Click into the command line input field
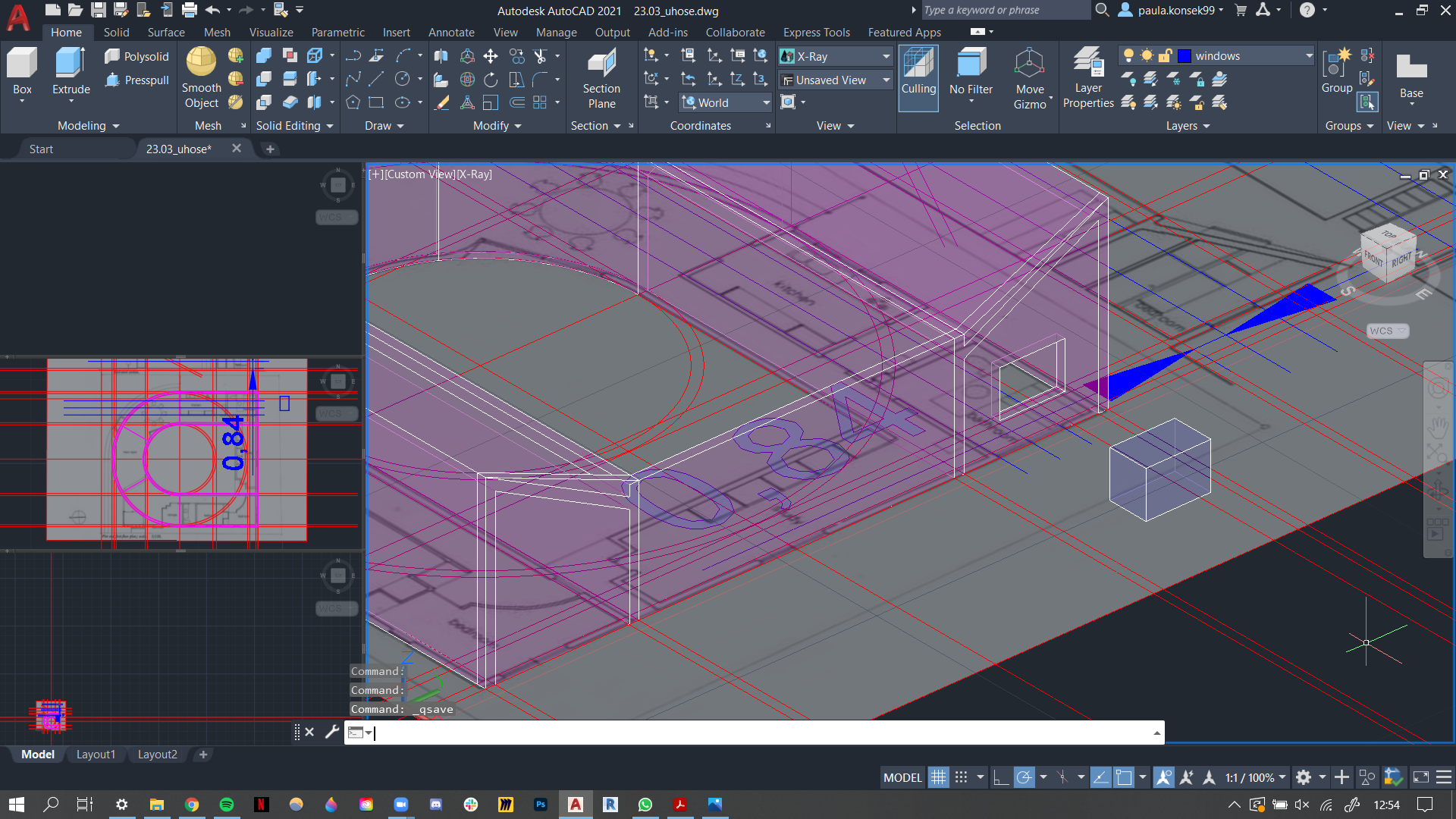This screenshot has height=819, width=1456. 762,733
